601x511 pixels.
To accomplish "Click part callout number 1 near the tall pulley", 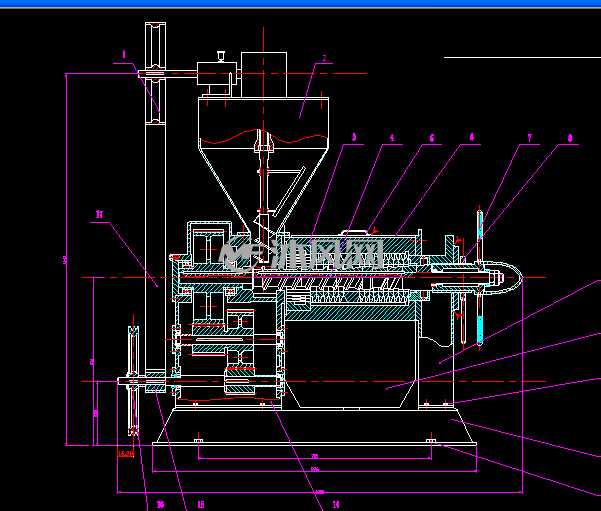I will click(x=124, y=55).
